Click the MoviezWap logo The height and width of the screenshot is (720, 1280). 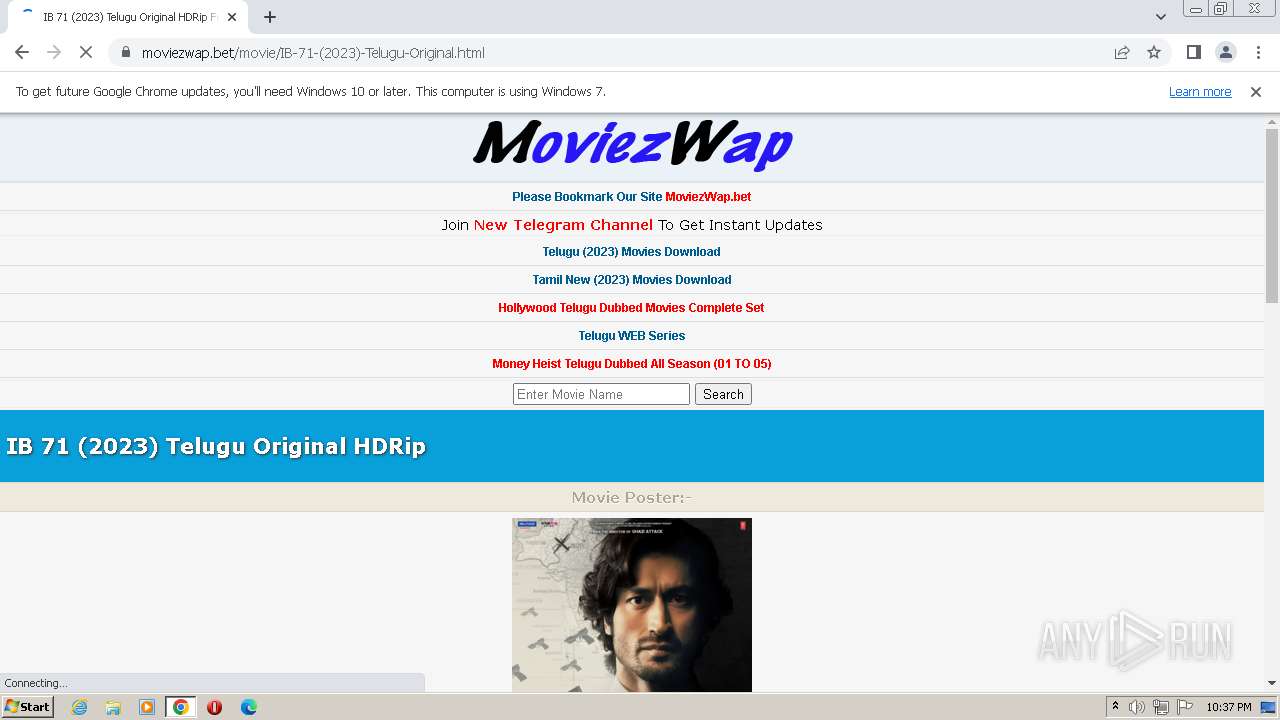pos(632,144)
